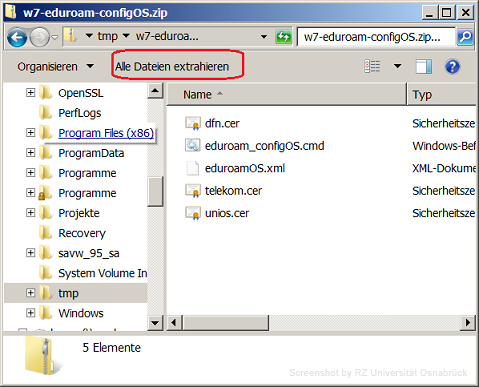Screen dimensions: 479x387
Task: Open the recent pages dropdown next to Forward
Action: coord(55,37)
